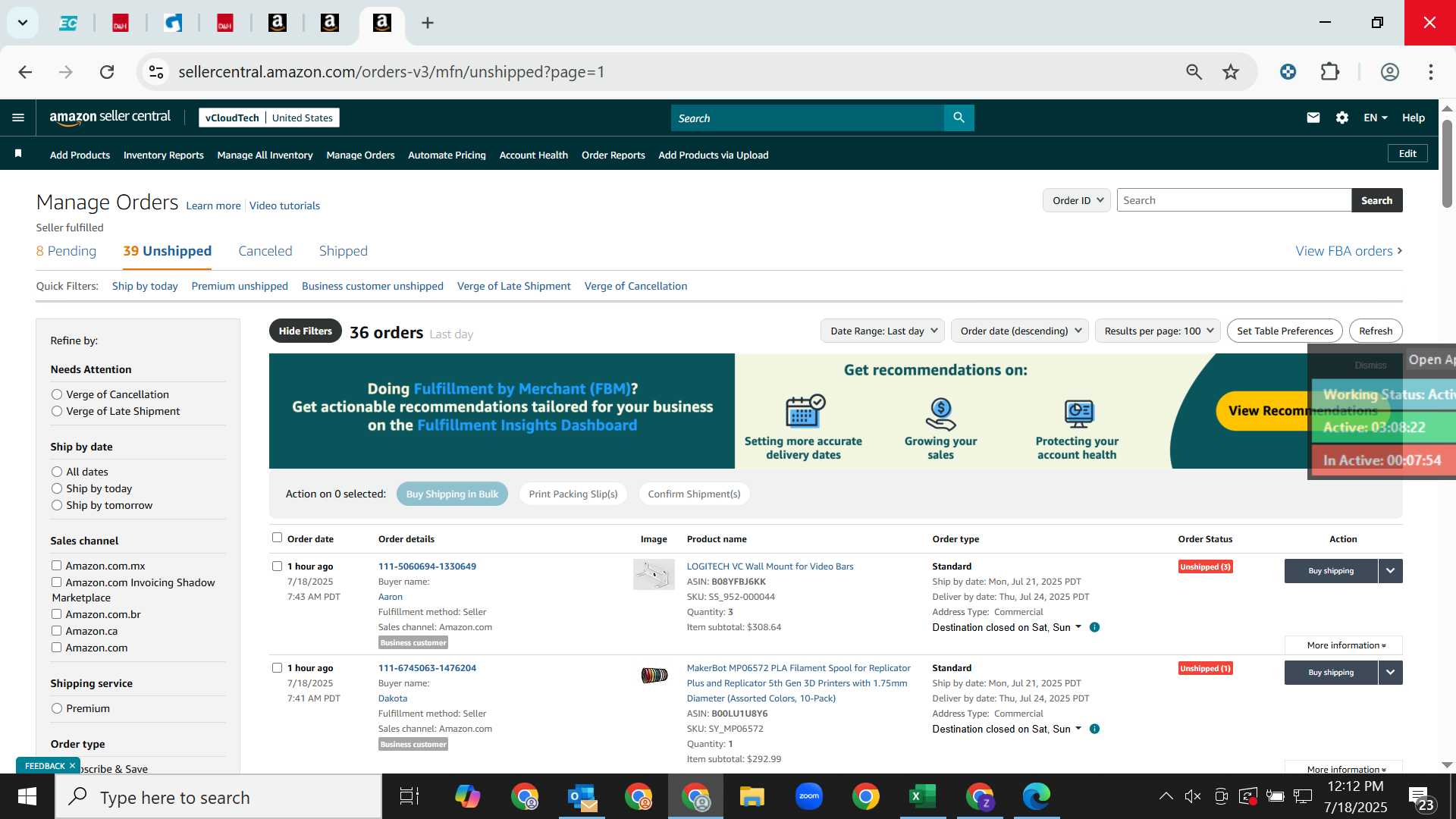The width and height of the screenshot is (1456, 819).
Task: Open the Seller Central hamburger menu
Action: click(x=18, y=118)
